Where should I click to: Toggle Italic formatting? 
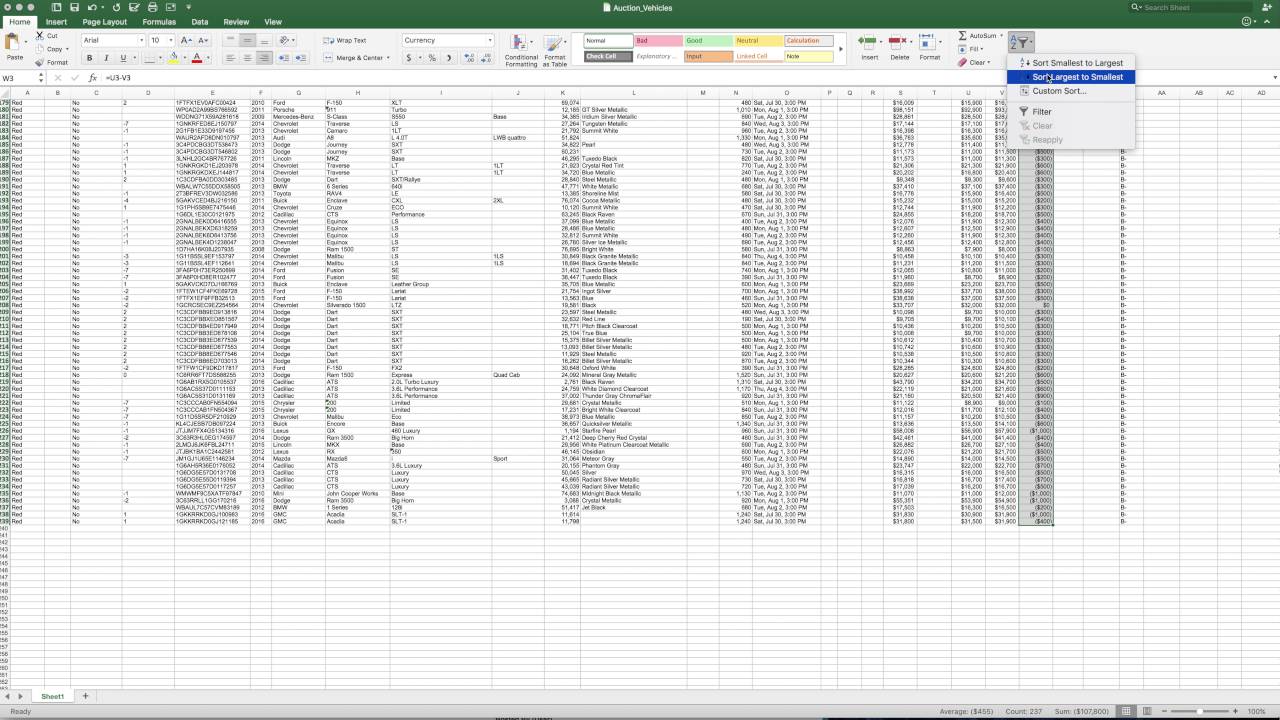[107, 58]
